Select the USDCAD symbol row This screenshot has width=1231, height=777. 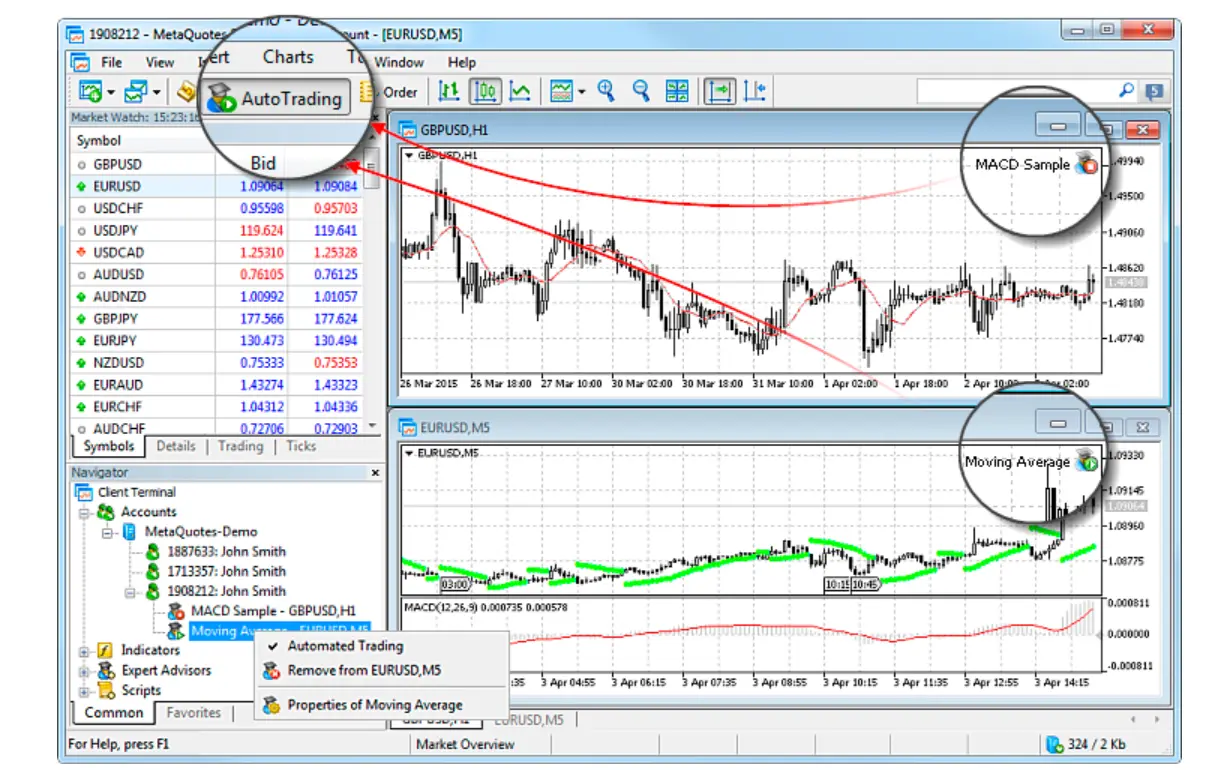pyautogui.click(x=217, y=252)
